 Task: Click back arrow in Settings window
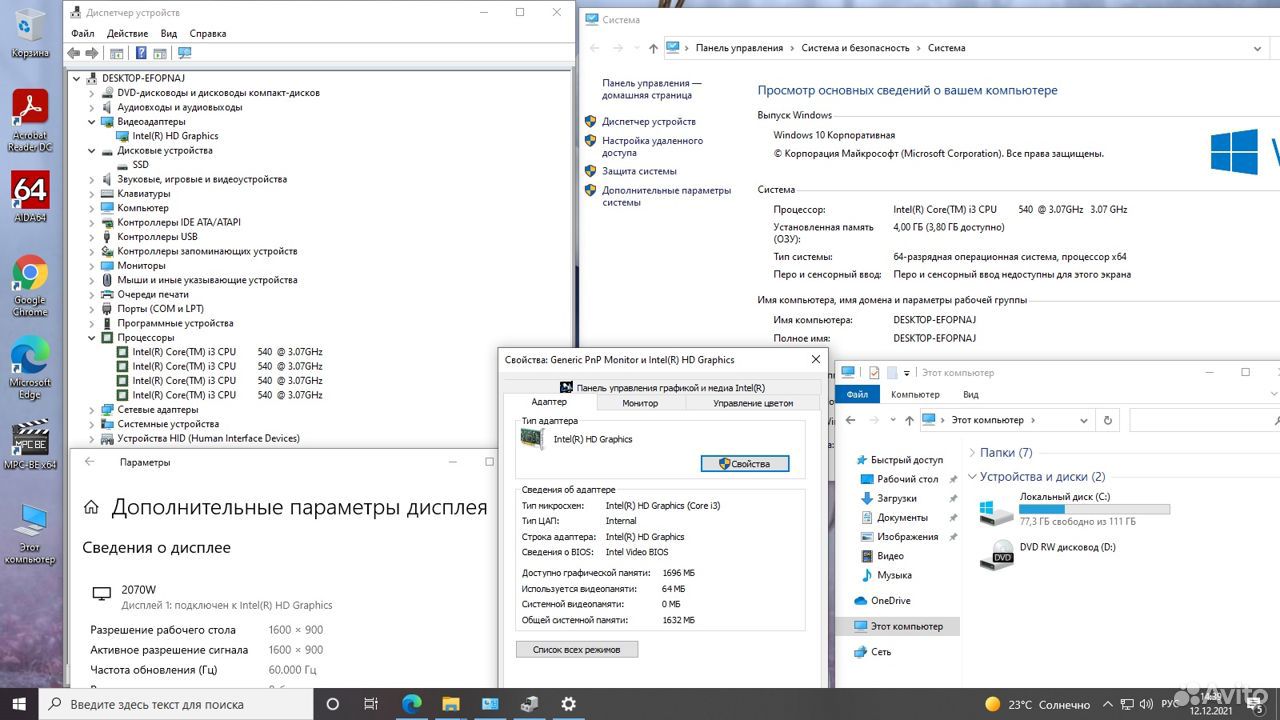pos(90,462)
